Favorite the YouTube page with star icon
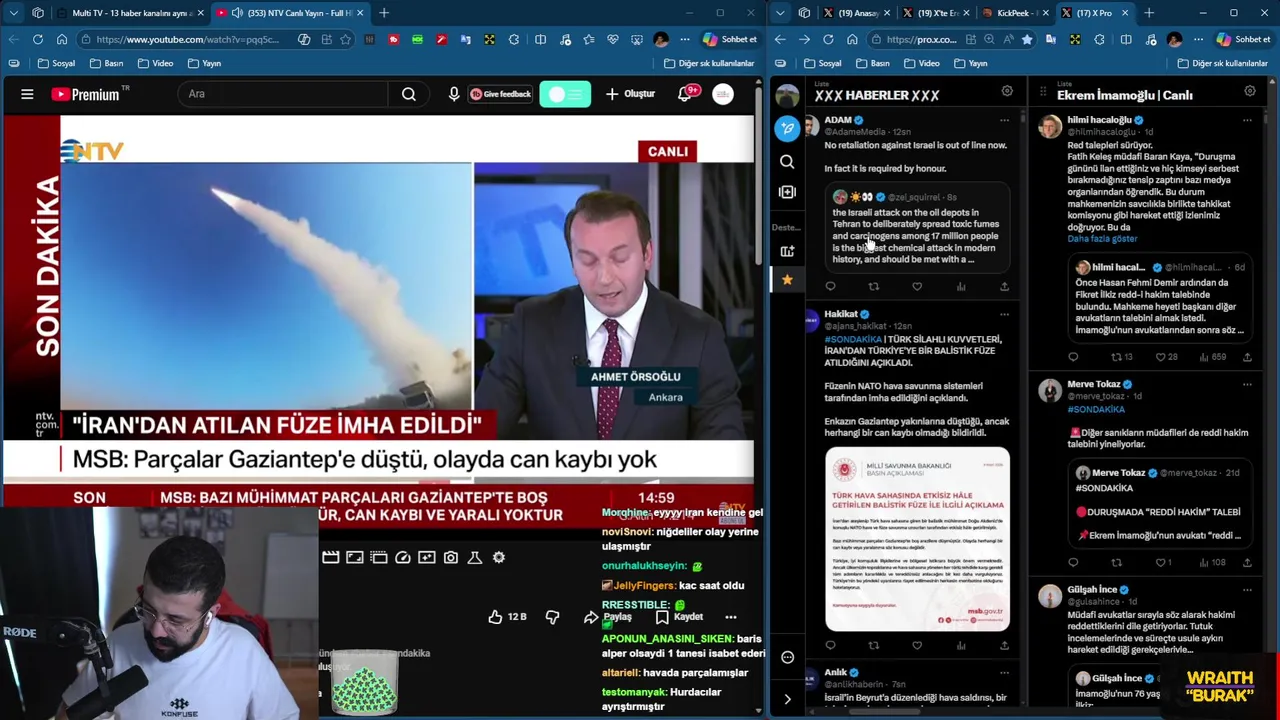The height and width of the screenshot is (720, 1280). [x=345, y=39]
